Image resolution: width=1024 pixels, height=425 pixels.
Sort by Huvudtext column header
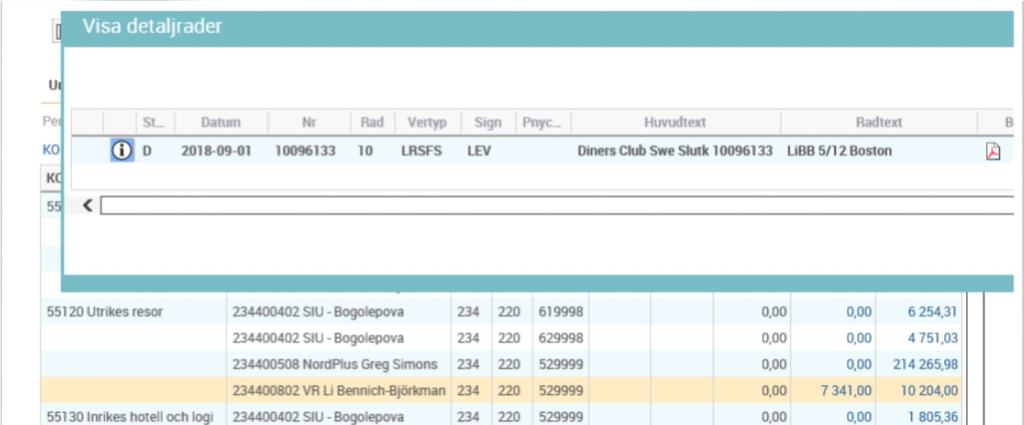pos(675,122)
